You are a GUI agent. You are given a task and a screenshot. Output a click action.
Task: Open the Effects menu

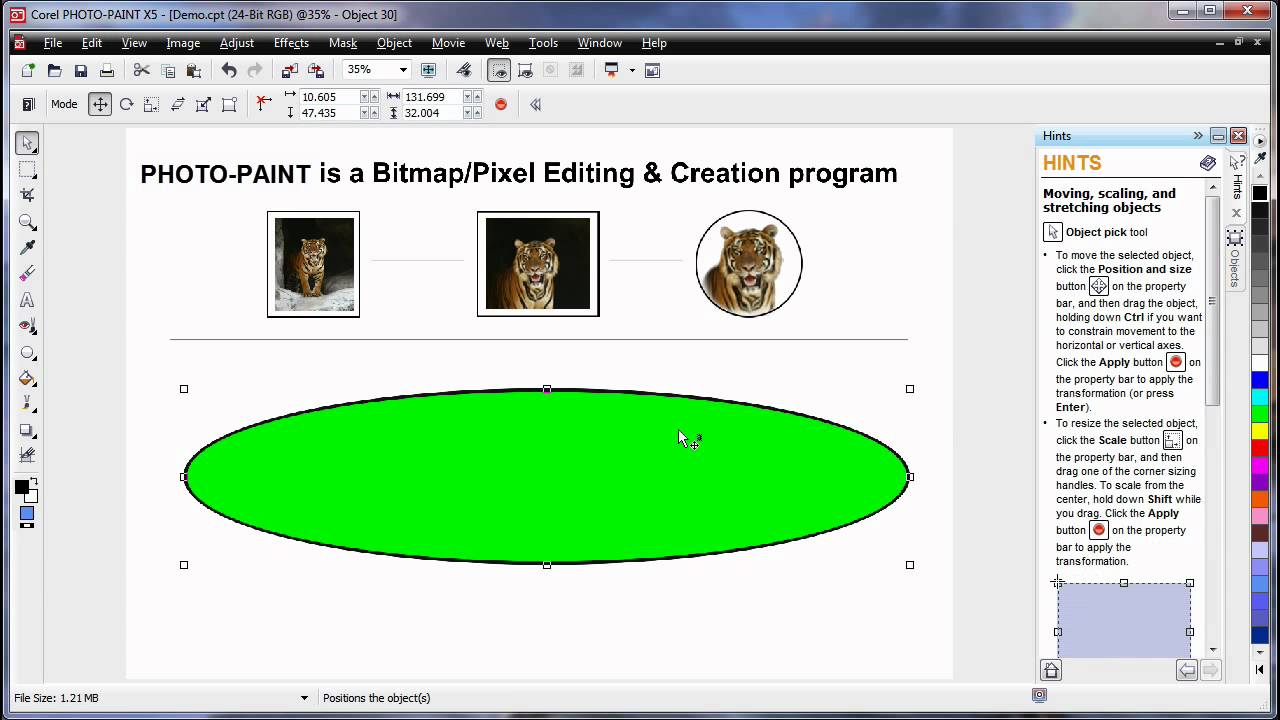click(291, 43)
